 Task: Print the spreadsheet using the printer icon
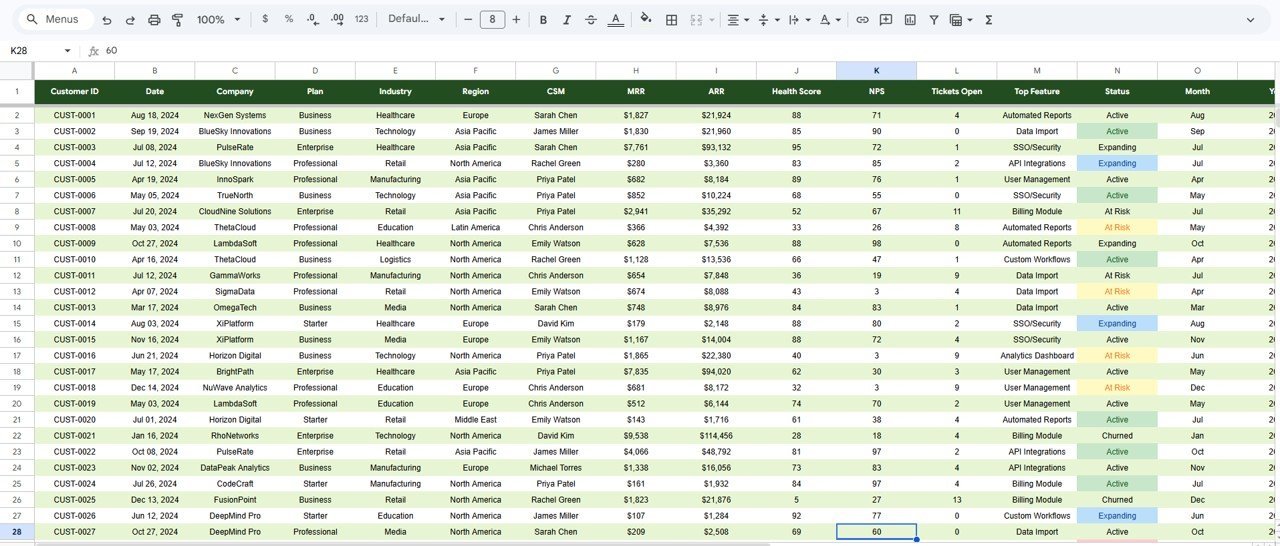pos(154,20)
